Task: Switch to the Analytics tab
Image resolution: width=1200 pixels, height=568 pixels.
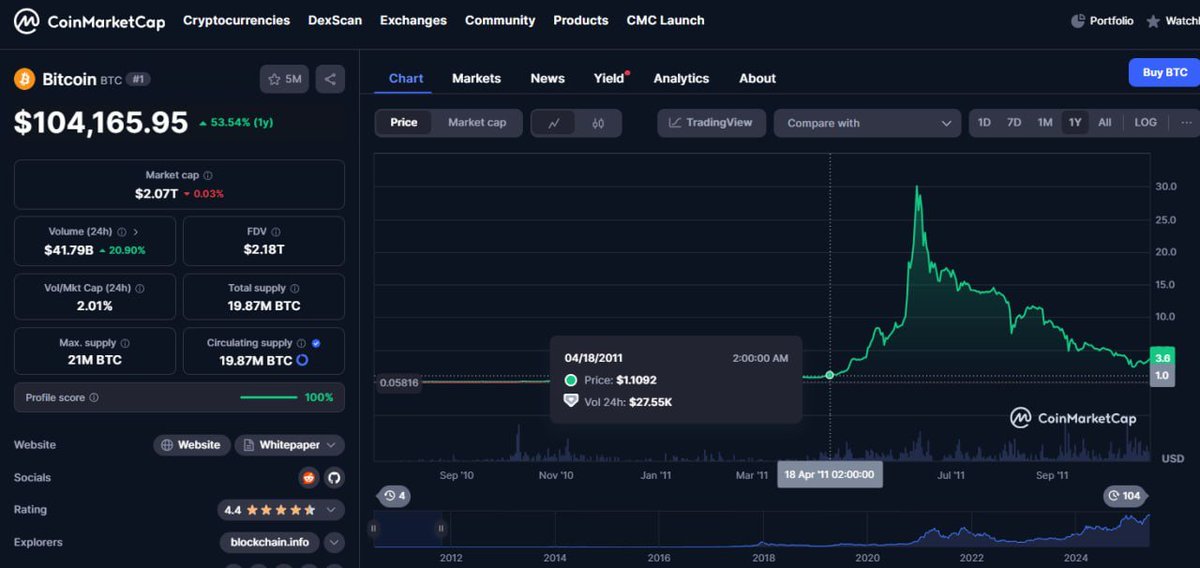Action: click(x=681, y=78)
